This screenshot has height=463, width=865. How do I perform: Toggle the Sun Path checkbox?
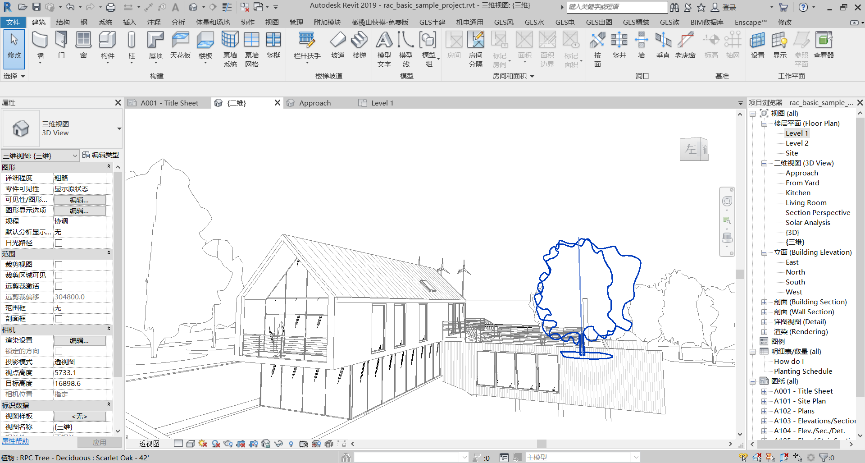(x=58, y=243)
